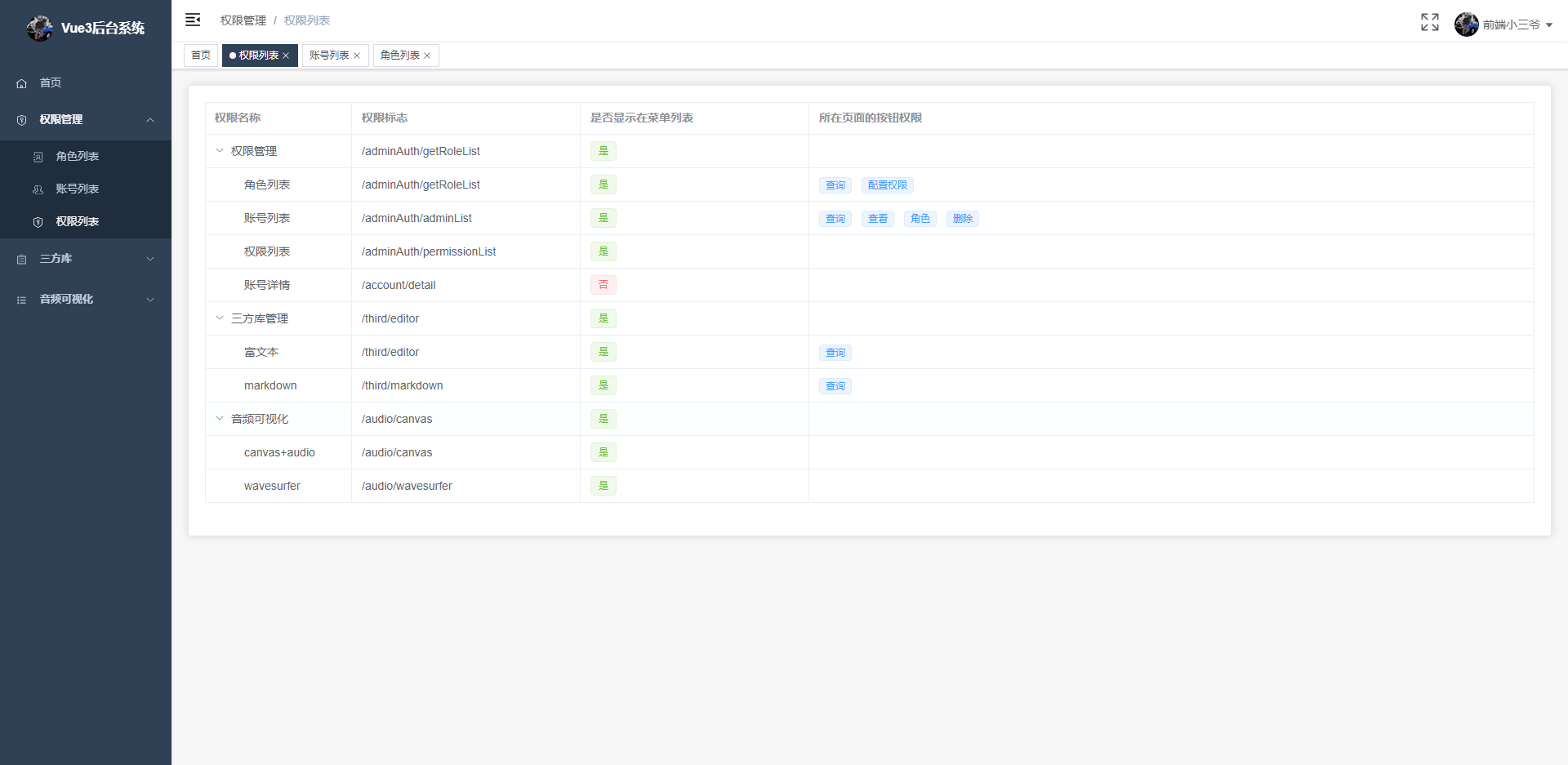Viewport: 1568px width, 765px height.
Task: Click the 三方库 sidebar icon
Action: pos(22,259)
